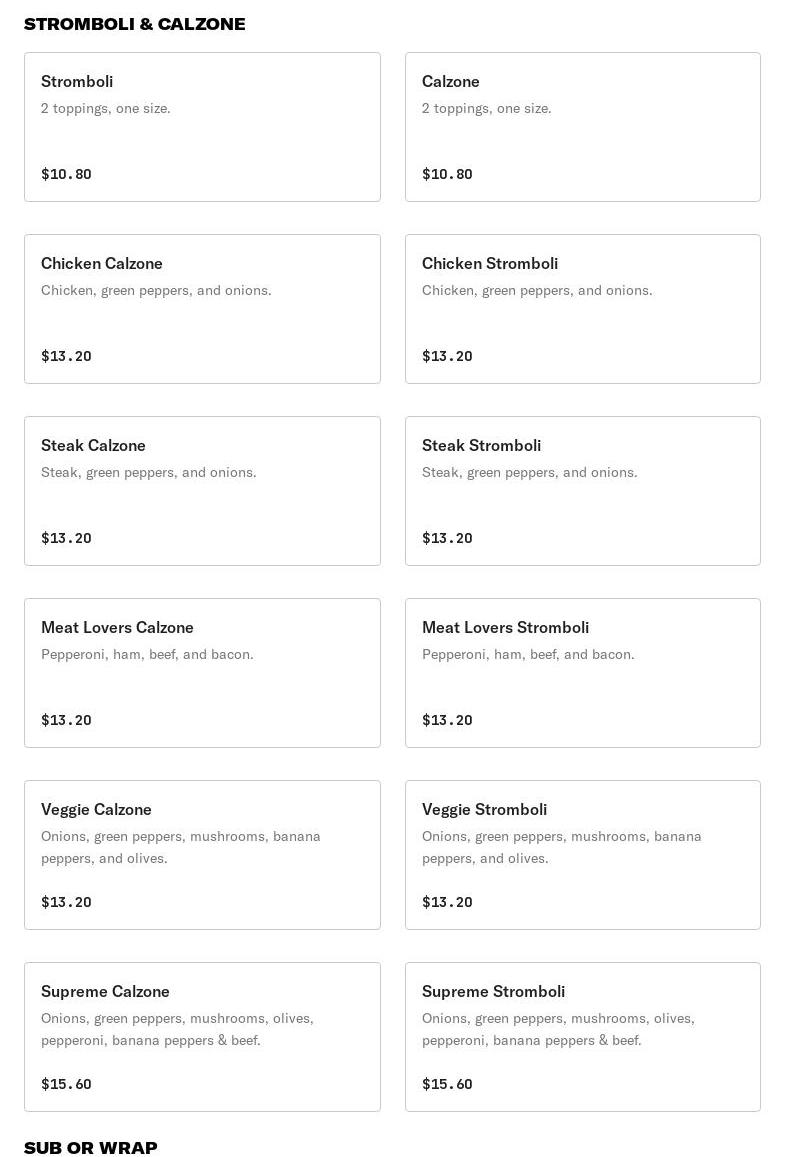Click the Stromboli & Calzone section heading
Screen dimensions: 785x1157
click(135, 24)
